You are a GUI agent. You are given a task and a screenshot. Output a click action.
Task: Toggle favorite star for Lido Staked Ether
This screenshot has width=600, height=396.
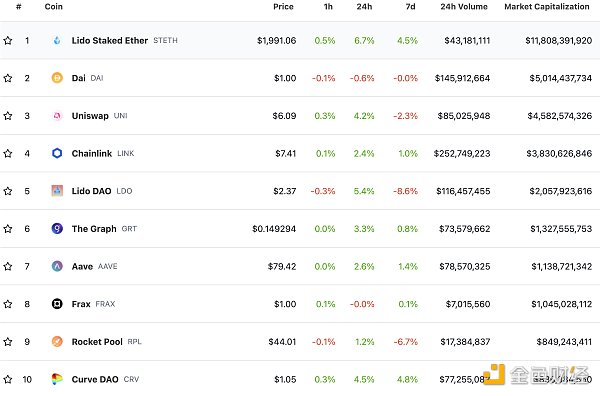pyautogui.click(x=8, y=40)
